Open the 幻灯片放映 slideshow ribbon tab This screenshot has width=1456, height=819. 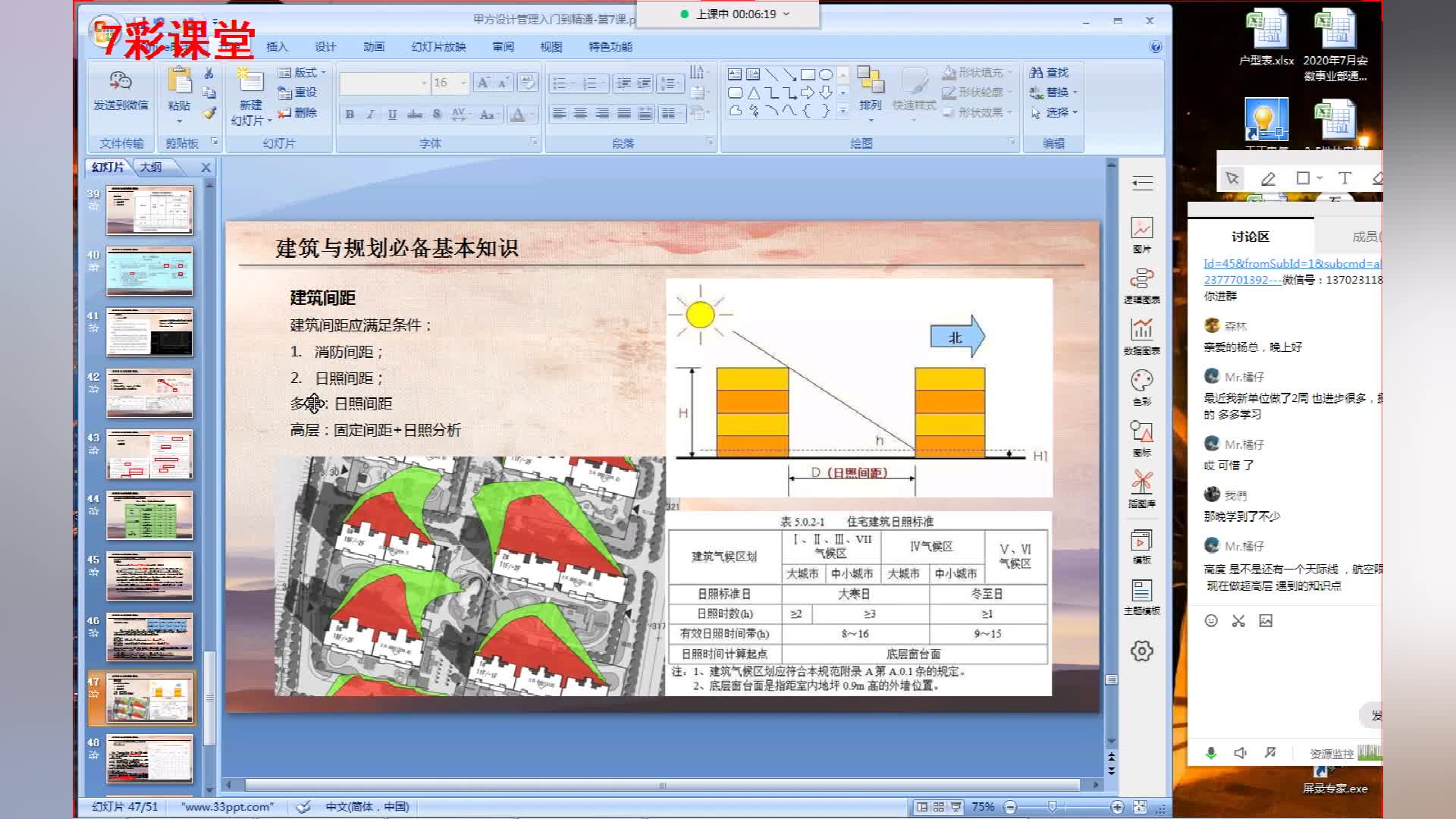tap(438, 47)
